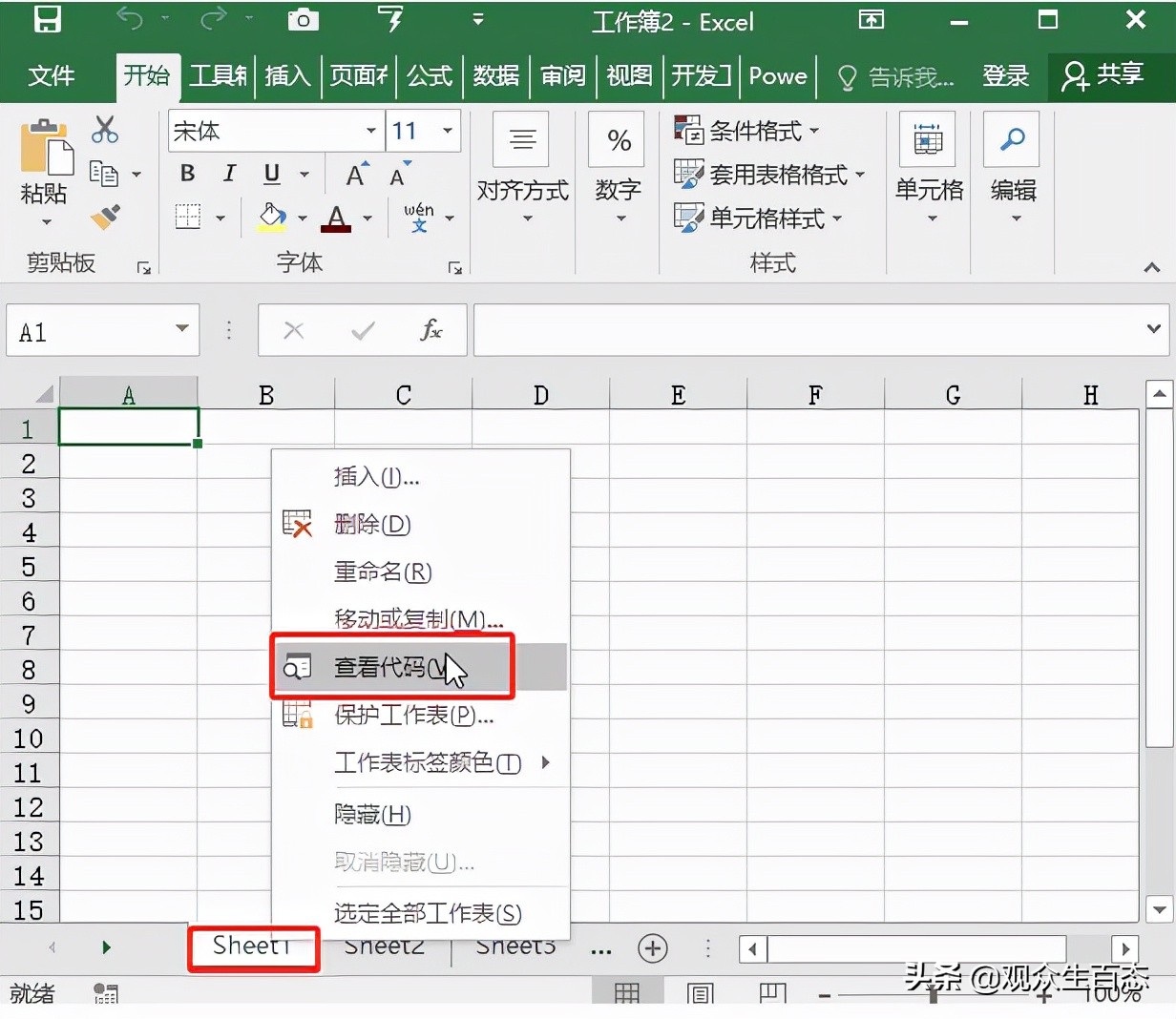Viewport: 1176px width, 1019px height.
Task: Open the font name dropdown
Action: coord(370,131)
